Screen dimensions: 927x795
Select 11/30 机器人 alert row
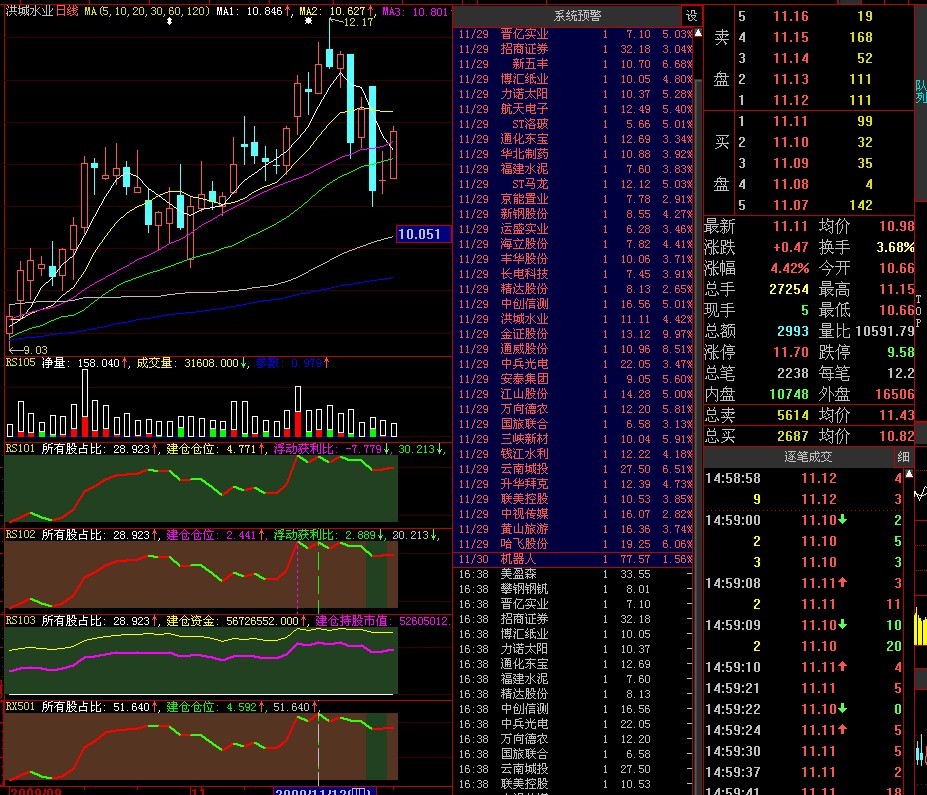(575, 559)
